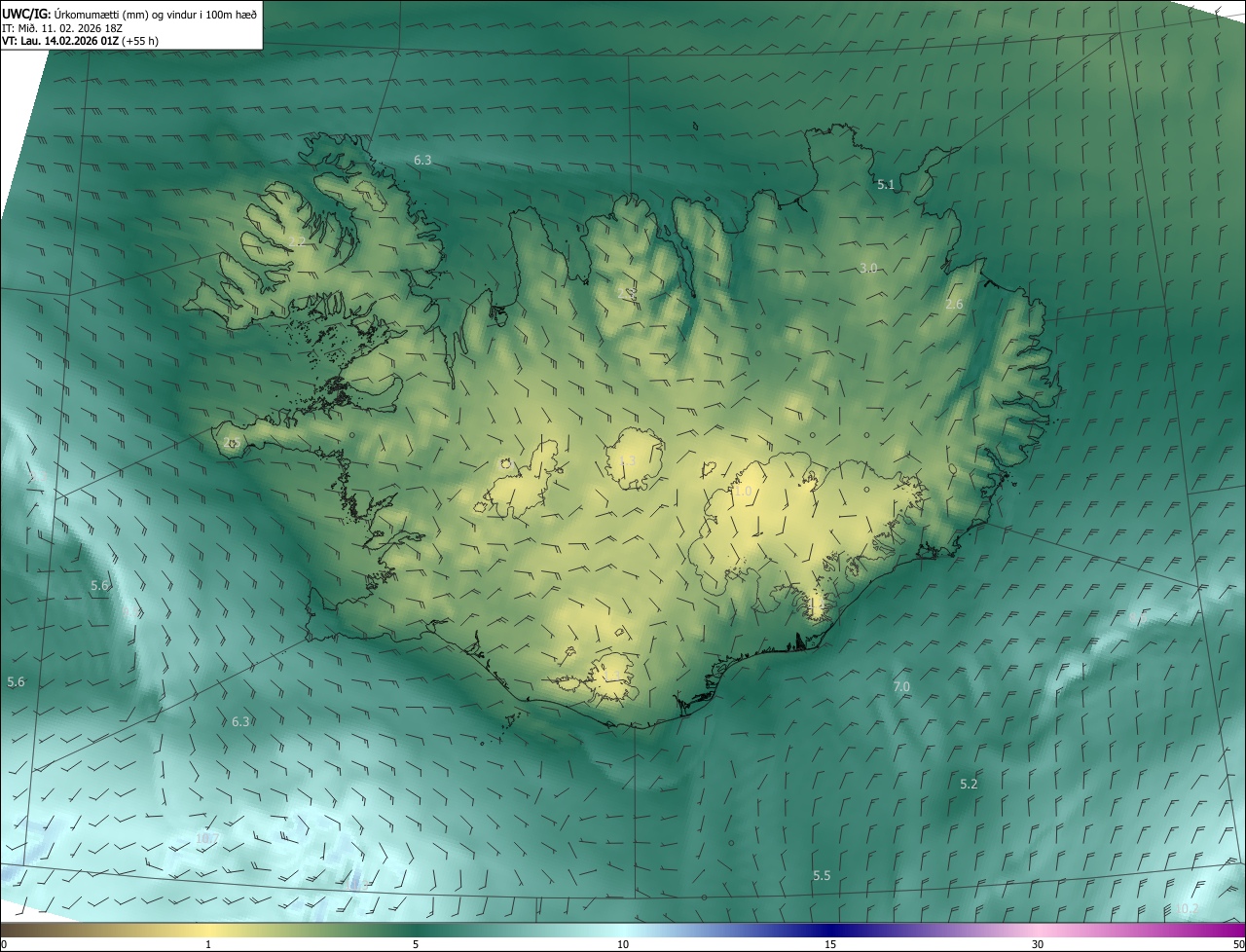Click the colorbar at the 1 mm tick
1246x952 pixels.
208,931
